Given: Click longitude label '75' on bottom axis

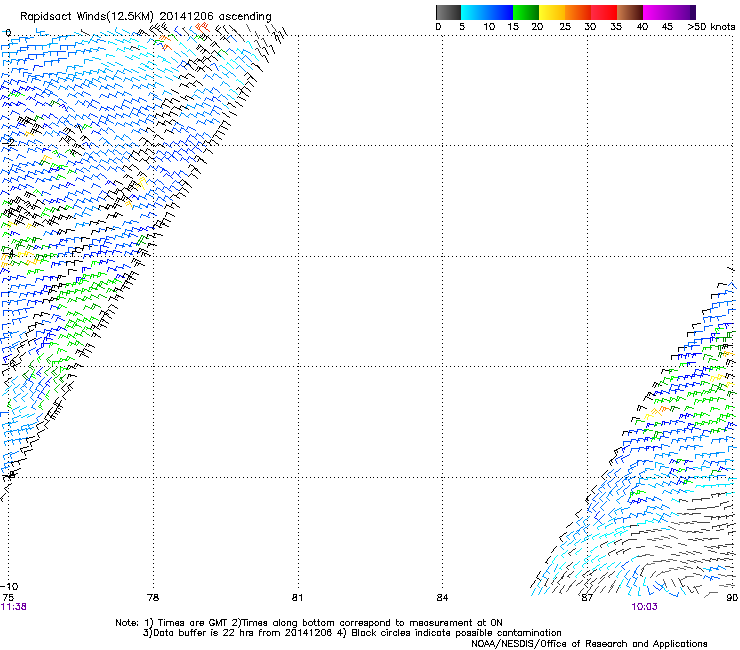Looking at the screenshot, I should 8,598.
